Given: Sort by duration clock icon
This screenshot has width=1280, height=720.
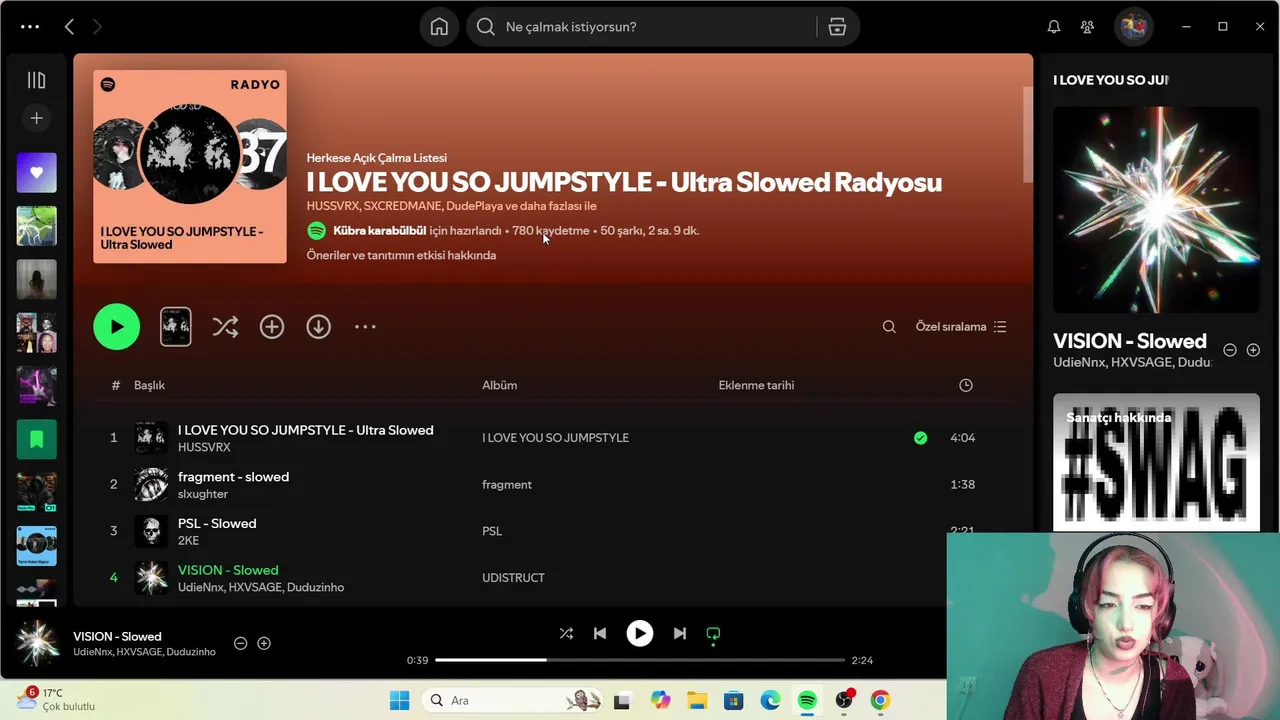Looking at the screenshot, I should (965, 385).
